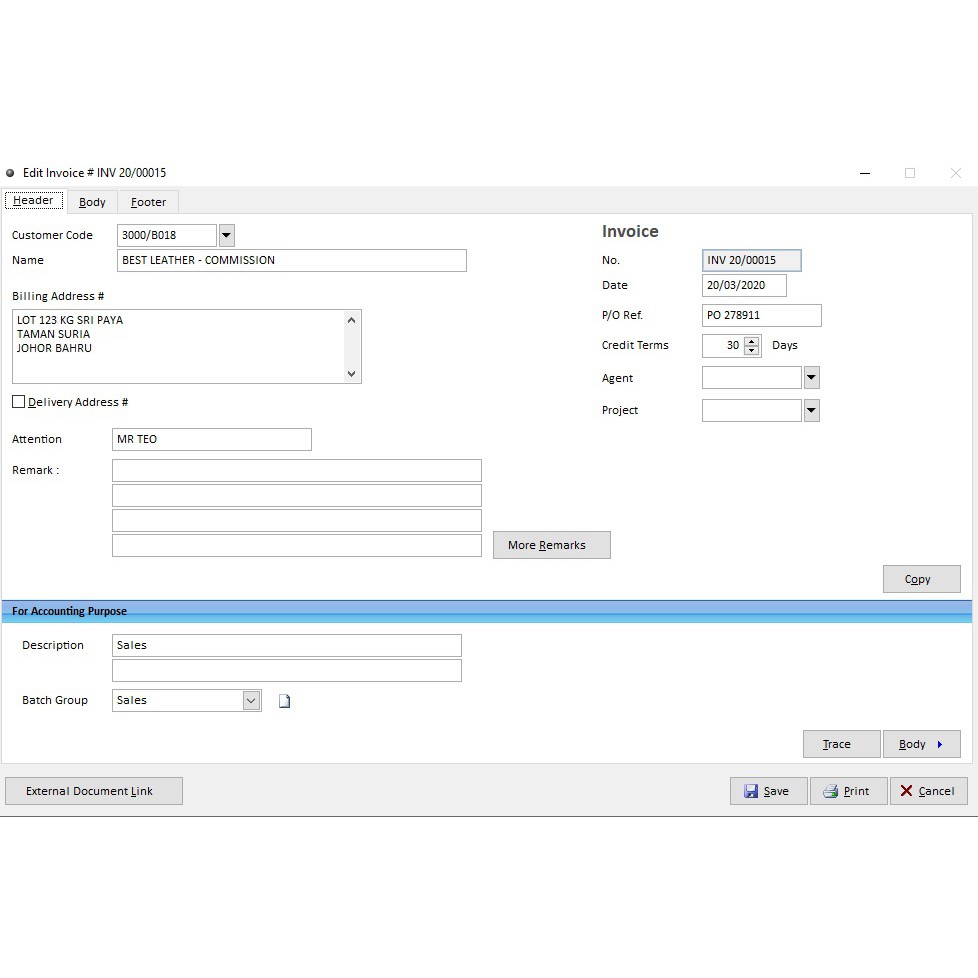978x978 pixels.
Task: Expand the Project dropdown list
Action: point(811,410)
